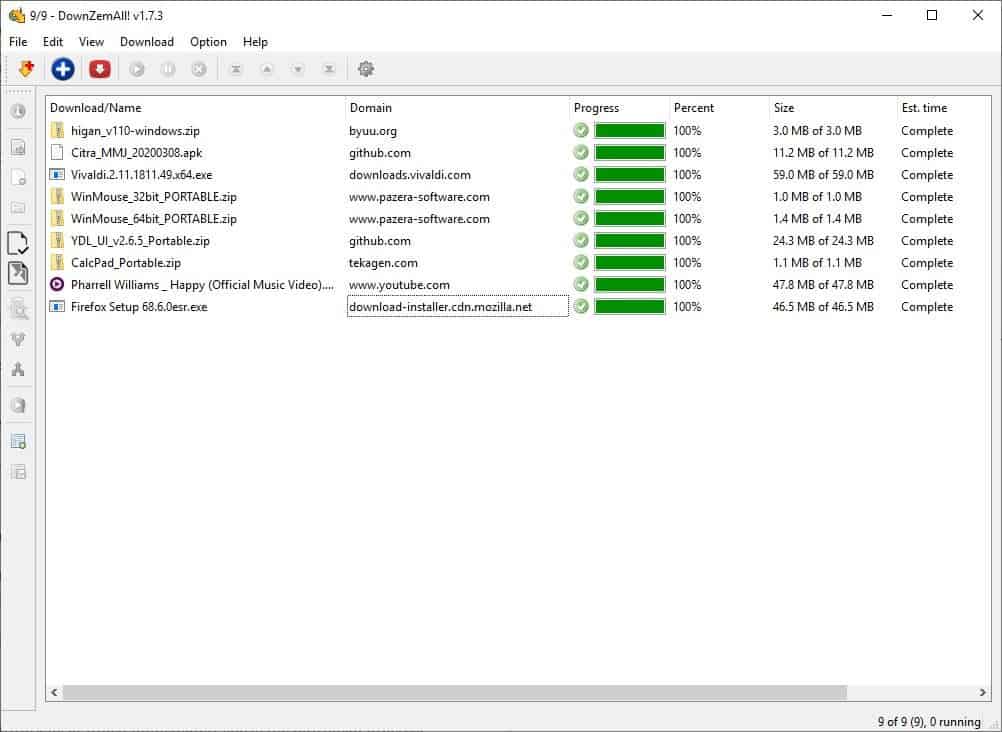Click the clock icon in the left sidebar
The width and height of the screenshot is (1002, 732).
coord(19,111)
